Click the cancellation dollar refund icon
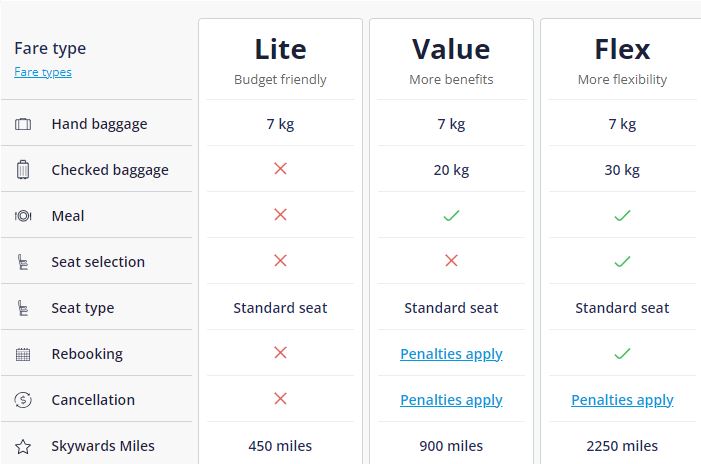Viewport: 701px width, 464px height. (23, 400)
